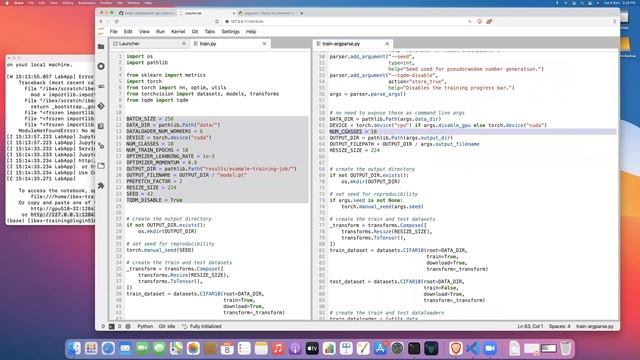The width and height of the screenshot is (640, 360).
Task: Open the JupyterLab file browser folder icon
Action: [101, 47]
